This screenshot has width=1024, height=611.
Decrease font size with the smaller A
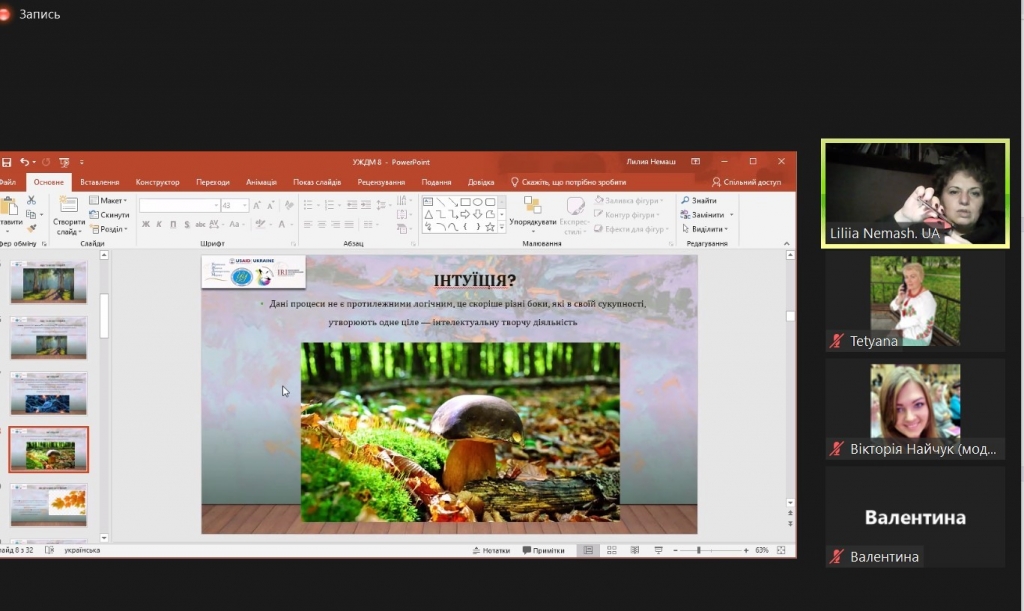(271, 205)
